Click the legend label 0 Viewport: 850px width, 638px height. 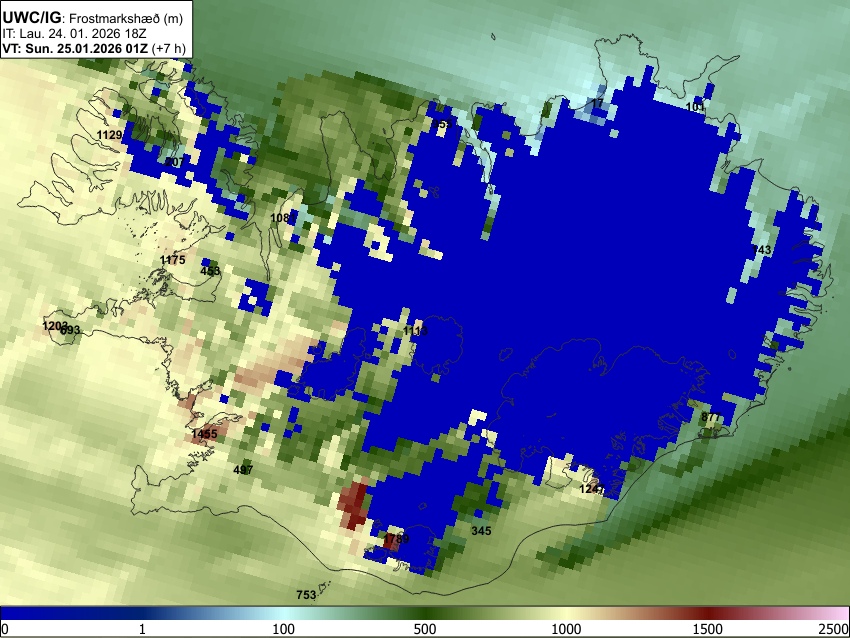(x=5, y=629)
